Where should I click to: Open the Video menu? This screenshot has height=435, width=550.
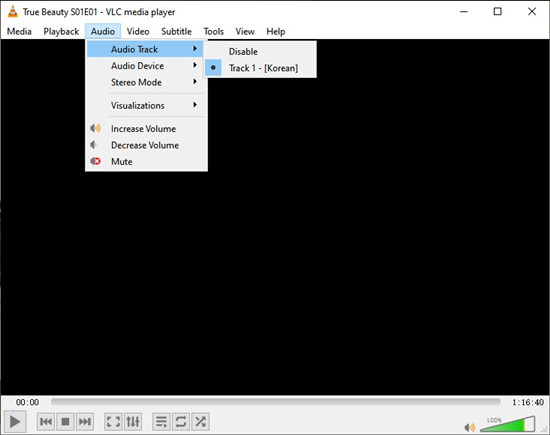click(138, 31)
